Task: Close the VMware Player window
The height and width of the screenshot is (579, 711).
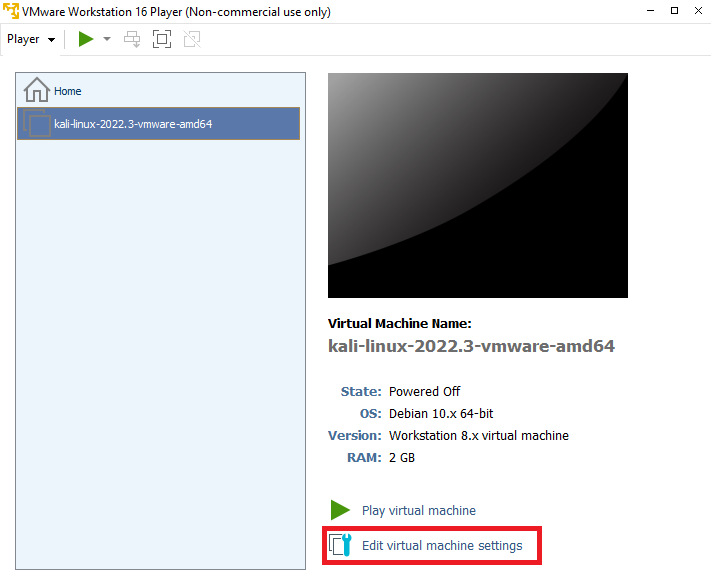Action: click(x=698, y=11)
